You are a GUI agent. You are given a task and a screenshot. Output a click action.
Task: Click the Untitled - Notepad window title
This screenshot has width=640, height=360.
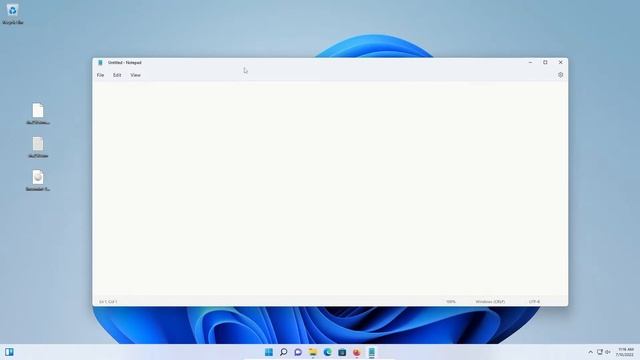click(124, 62)
